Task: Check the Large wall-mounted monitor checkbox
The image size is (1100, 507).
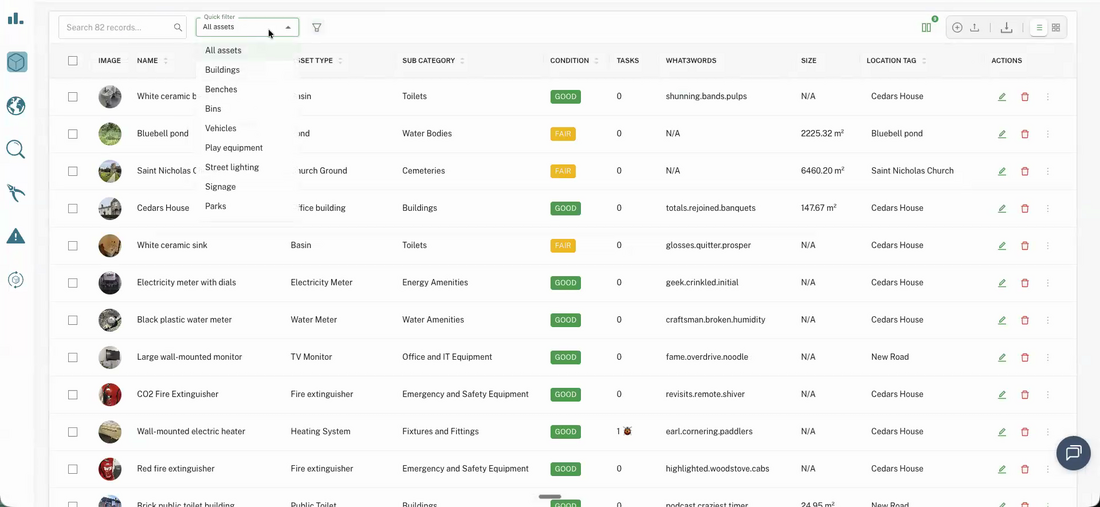Action: (73, 357)
